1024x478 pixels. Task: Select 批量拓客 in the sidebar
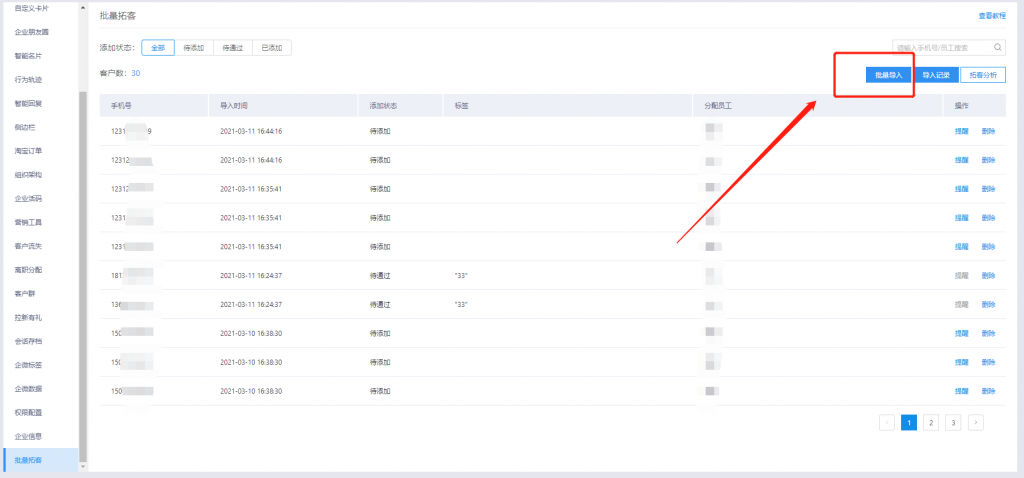(x=40, y=460)
